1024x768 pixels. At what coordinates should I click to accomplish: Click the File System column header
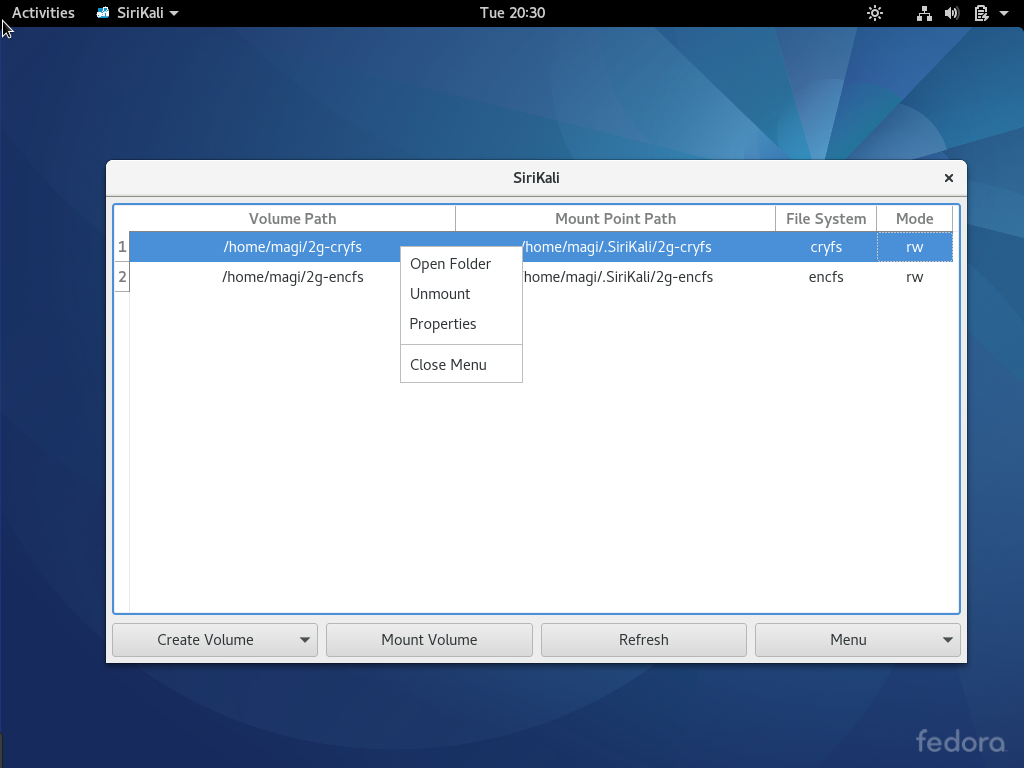(x=826, y=219)
